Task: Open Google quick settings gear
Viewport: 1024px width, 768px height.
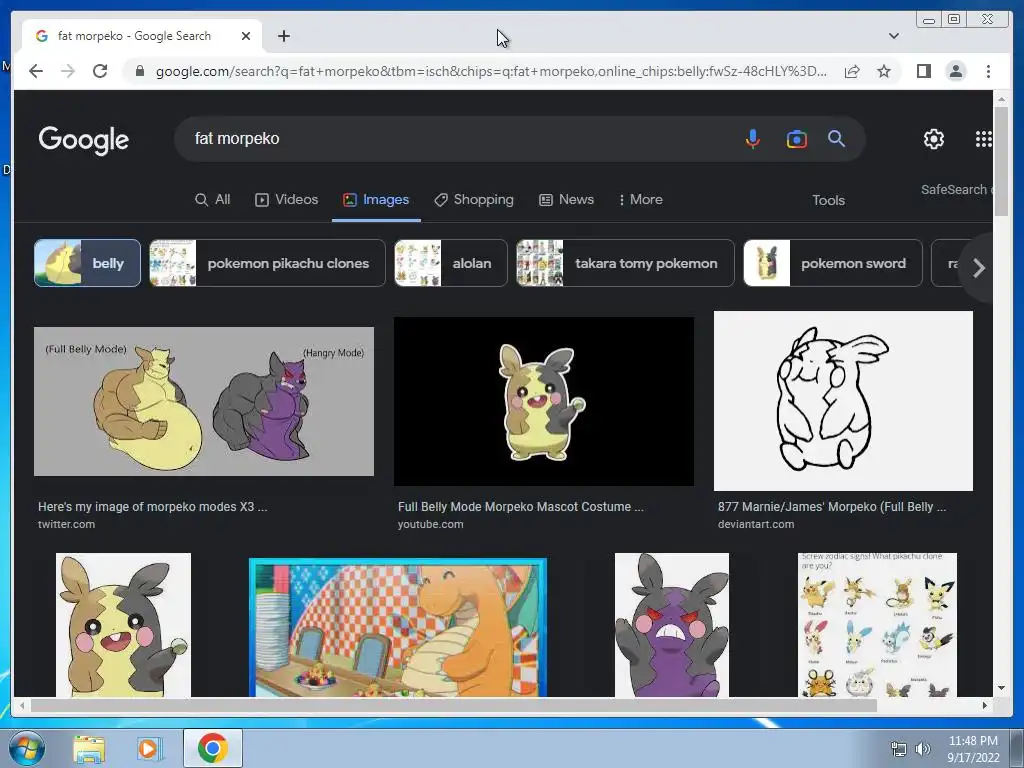Action: coord(933,138)
